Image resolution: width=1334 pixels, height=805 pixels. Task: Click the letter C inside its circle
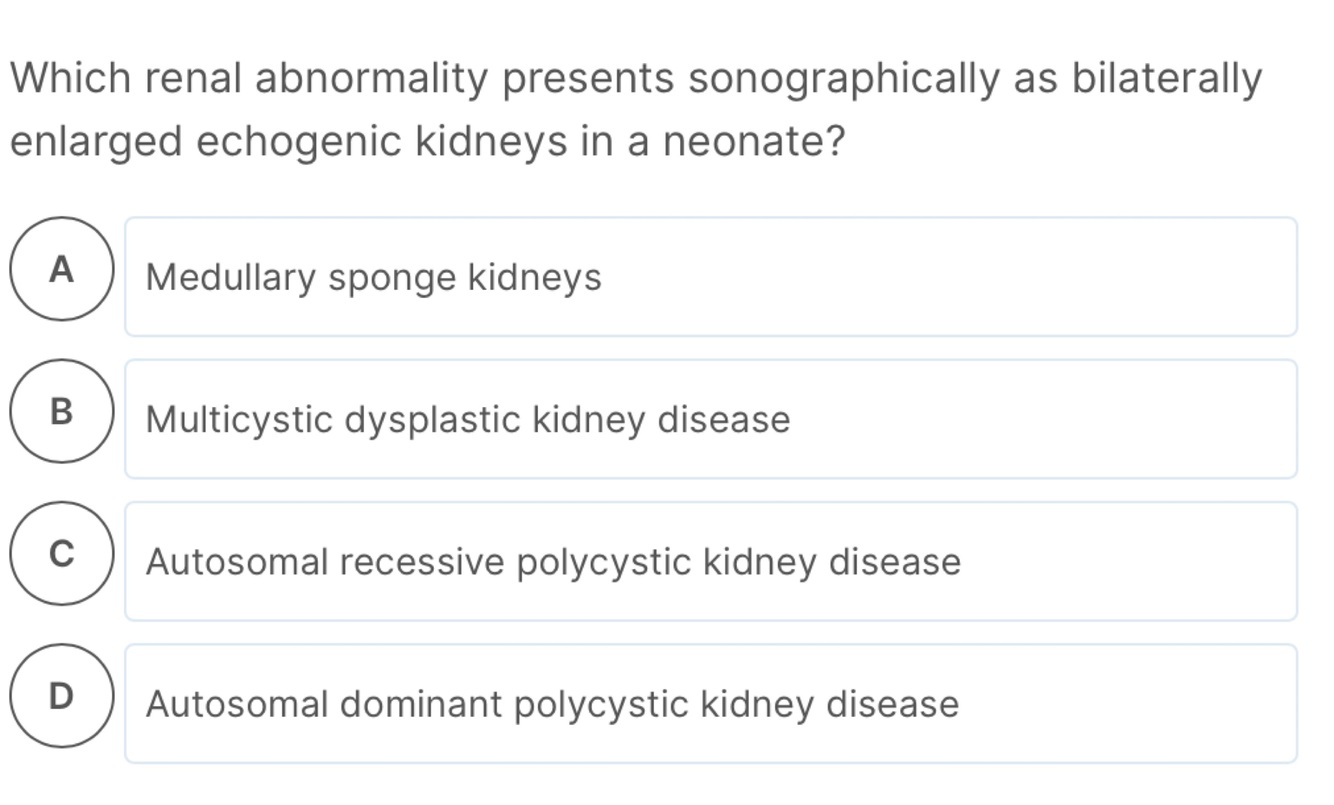pyautogui.click(x=62, y=554)
